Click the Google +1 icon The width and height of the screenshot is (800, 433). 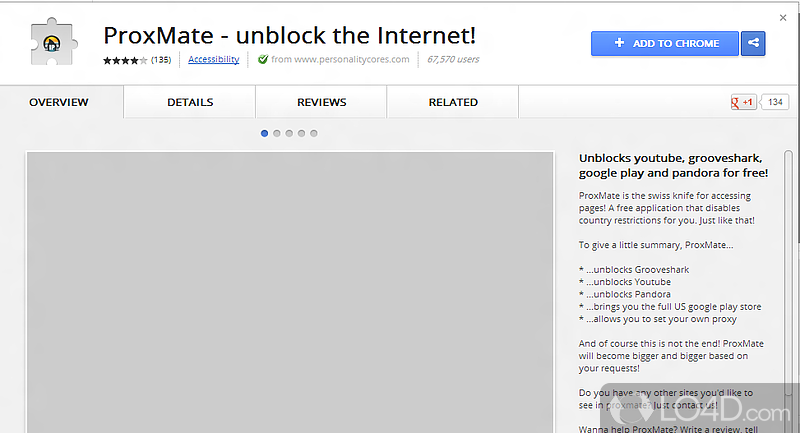[x=743, y=102]
